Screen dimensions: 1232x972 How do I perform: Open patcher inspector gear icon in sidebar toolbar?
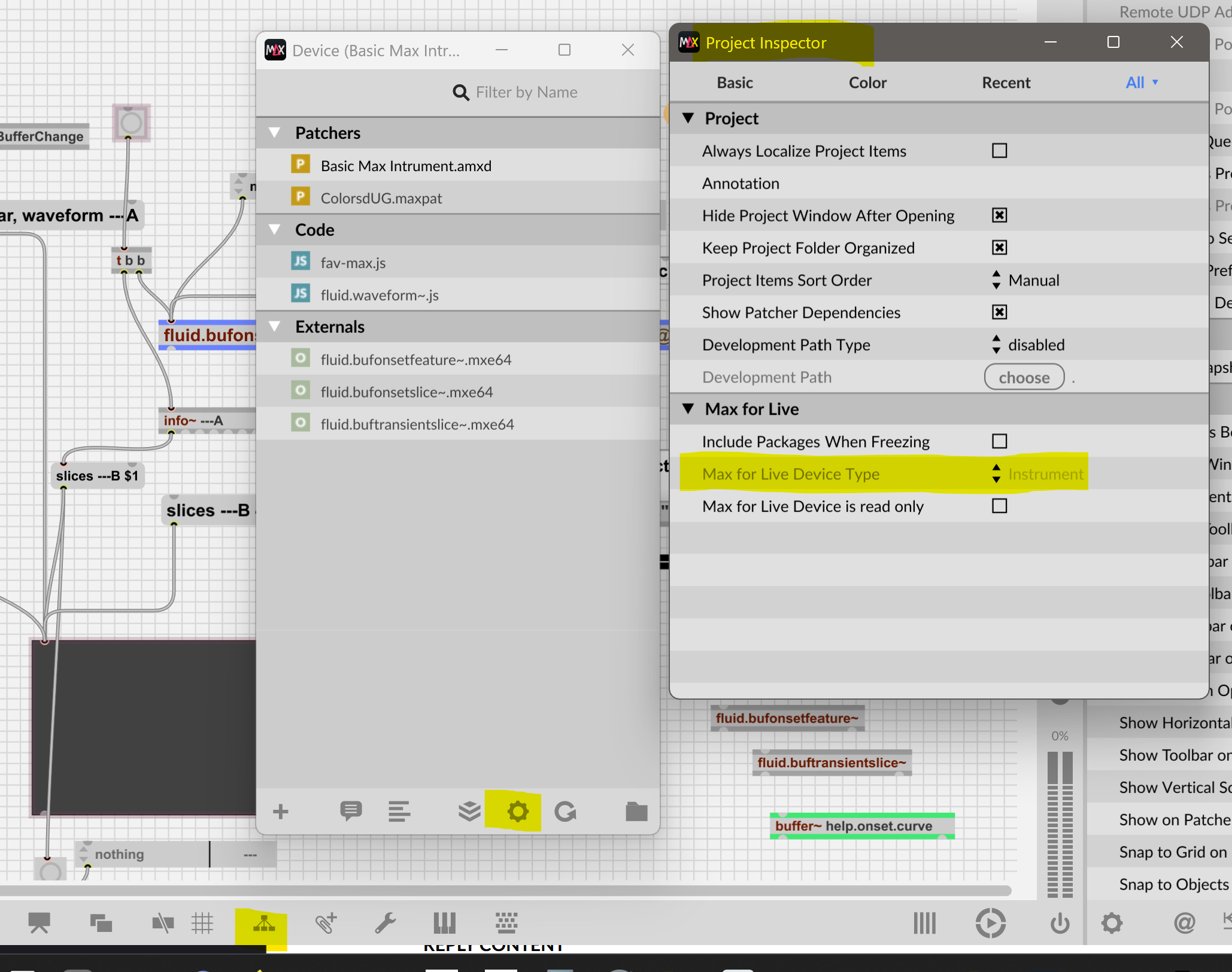(1112, 923)
